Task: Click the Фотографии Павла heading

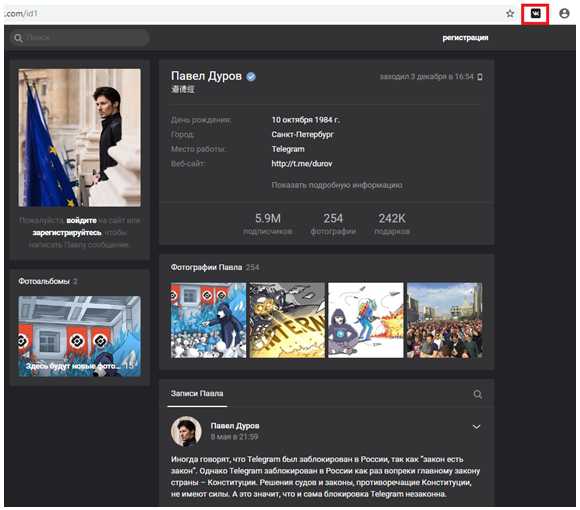Action: coord(206,267)
